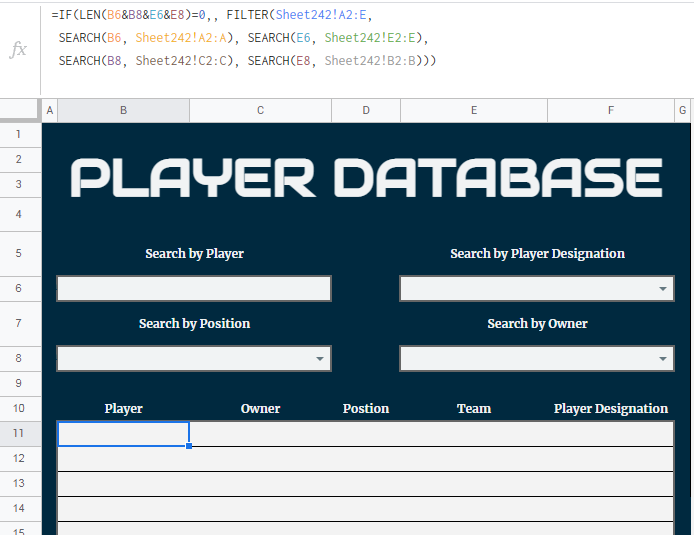
Task: Select row 13 header
Action: pyautogui.click(x=19, y=483)
